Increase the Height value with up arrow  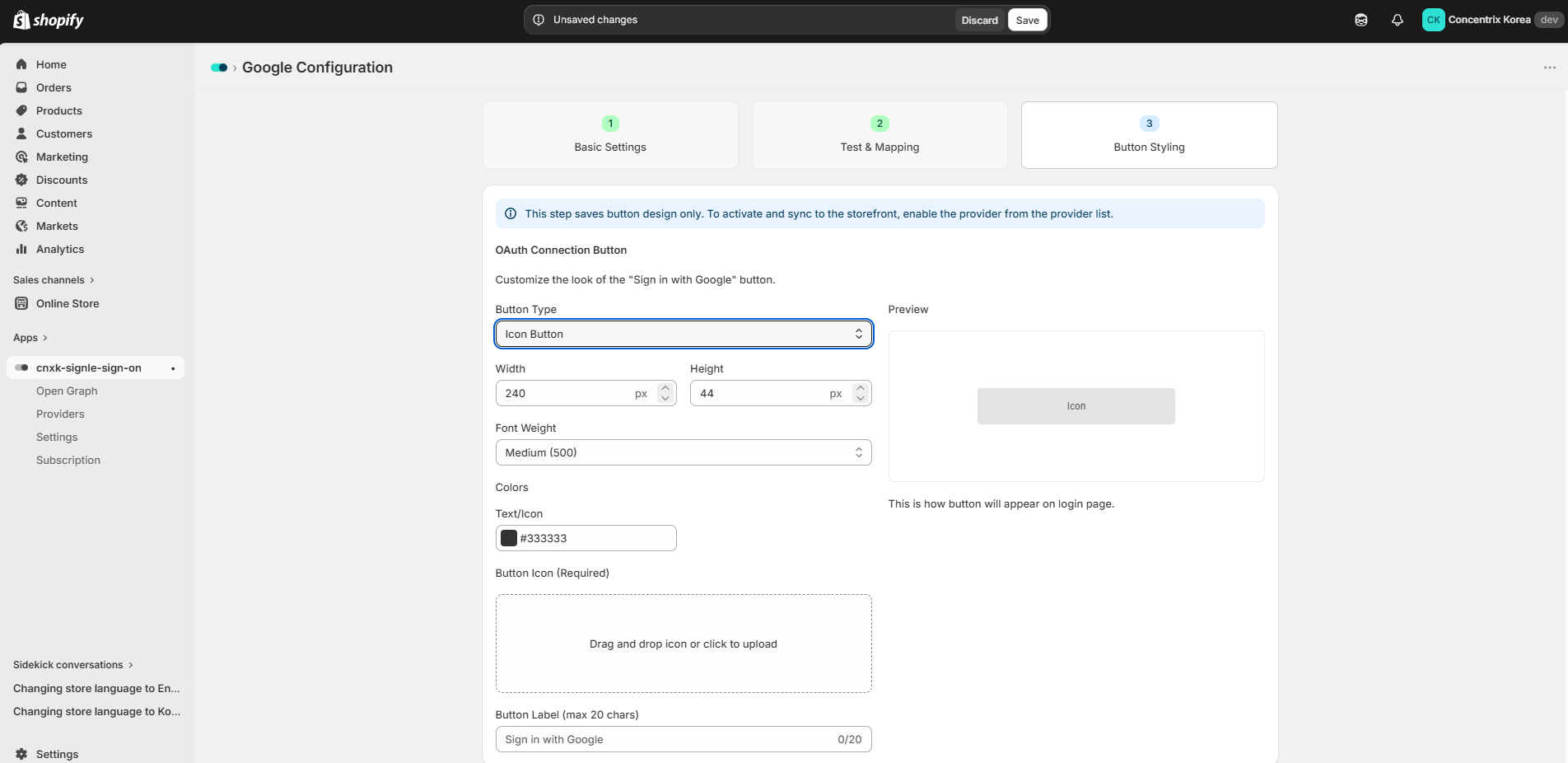click(x=861, y=387)
